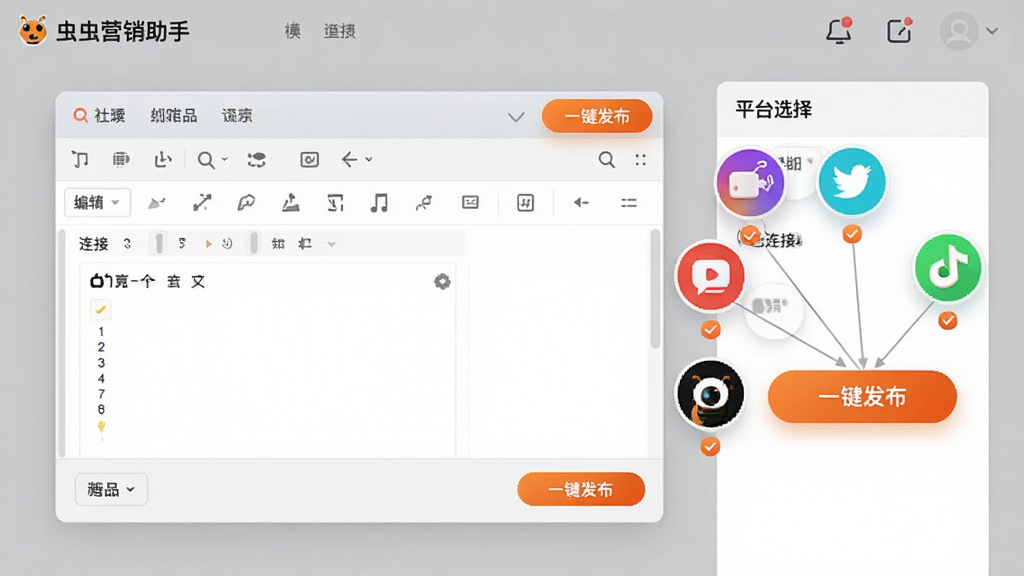Click the first bracket icon in upper toolbar
The height and width of the screenshot is (576, 1024).
coord(80,159)
